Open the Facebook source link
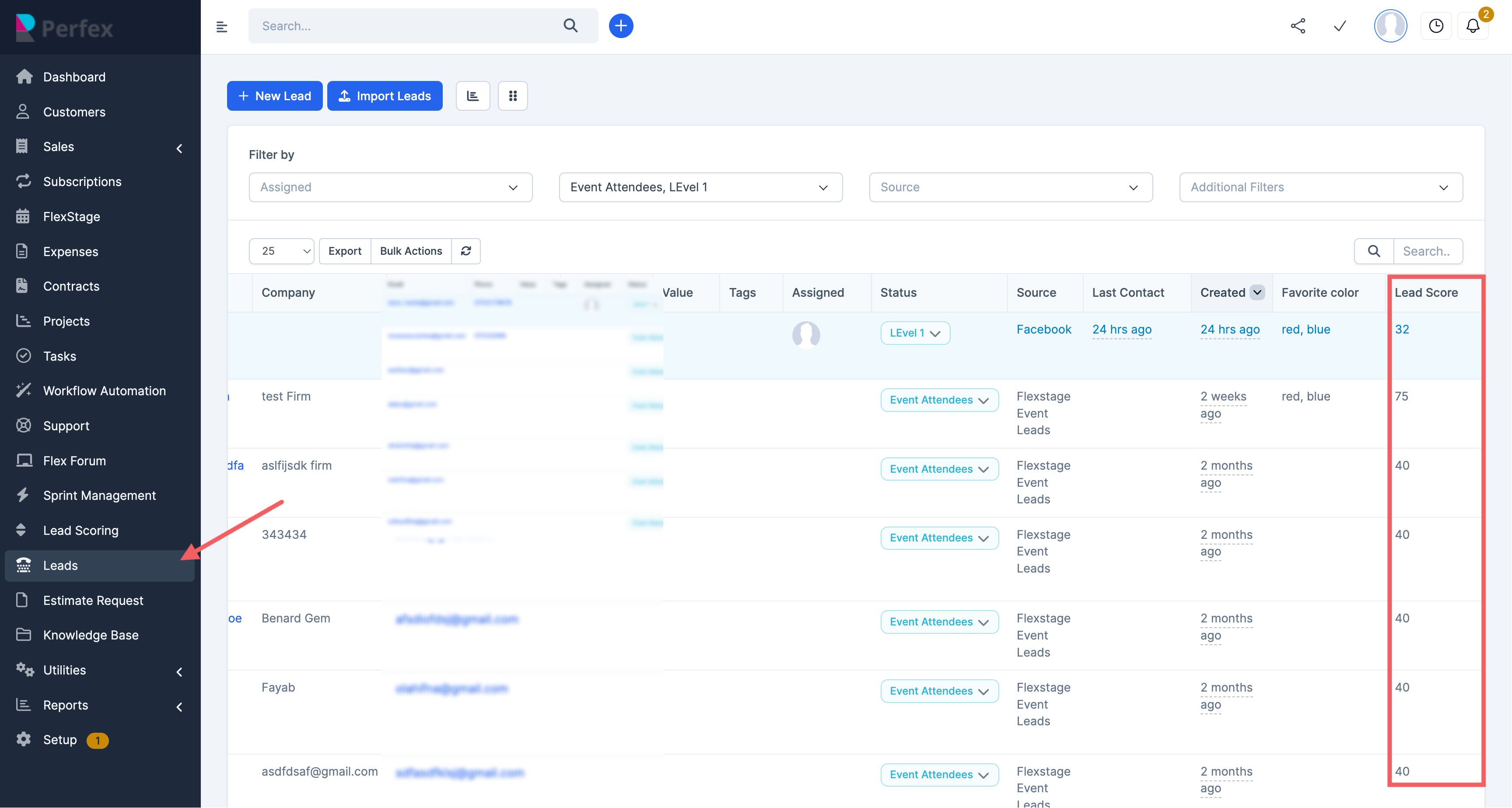This screenshot has height=808, width=1512. point(1043,330)
